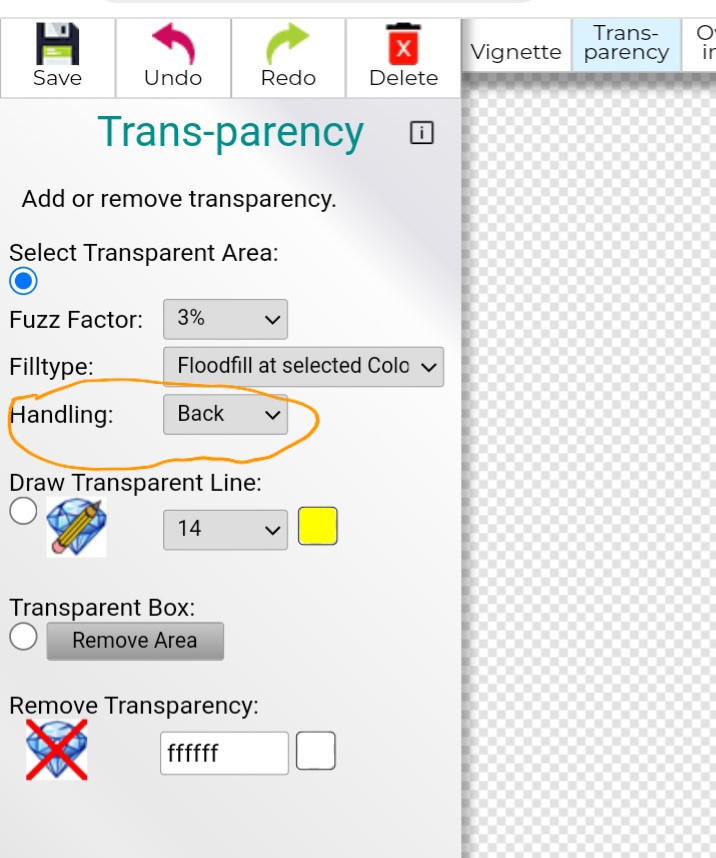The height and width of the screenshot is (858, 716).
Task: Open the Handling Back dropdown
Action: pyautogui.click(x=225, y=414)
